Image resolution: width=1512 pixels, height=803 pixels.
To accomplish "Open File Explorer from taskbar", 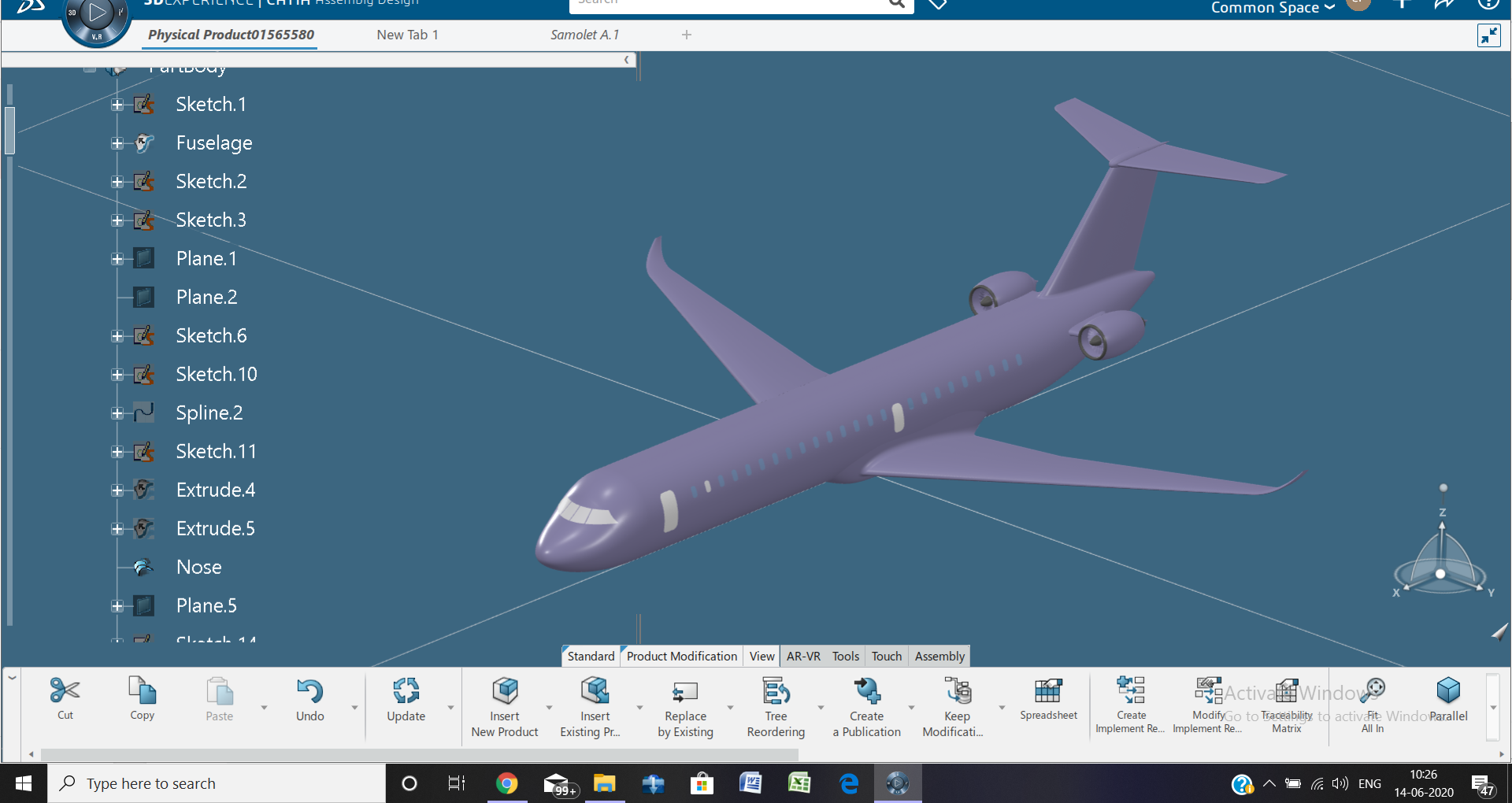I will pos(604,783).
